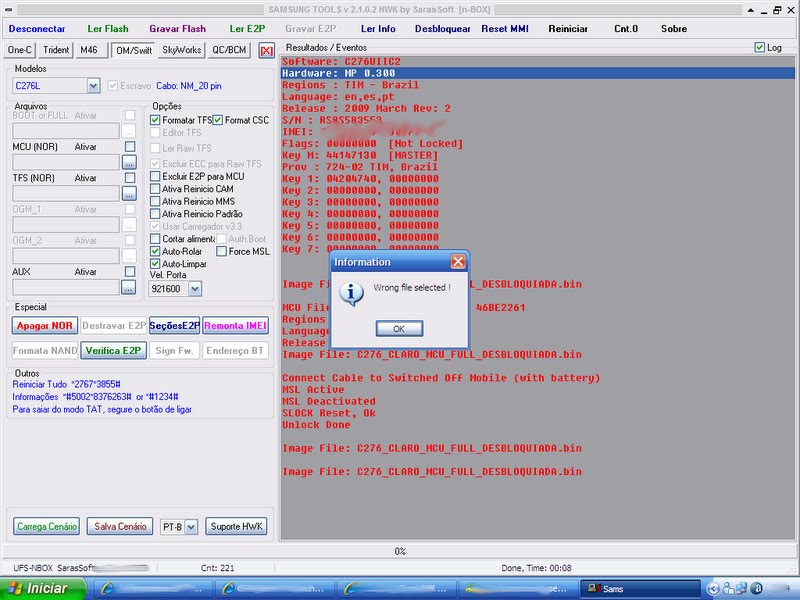Click Cnt.0 in the top menu
Screen dimensions: 800x600
(626, 29)
